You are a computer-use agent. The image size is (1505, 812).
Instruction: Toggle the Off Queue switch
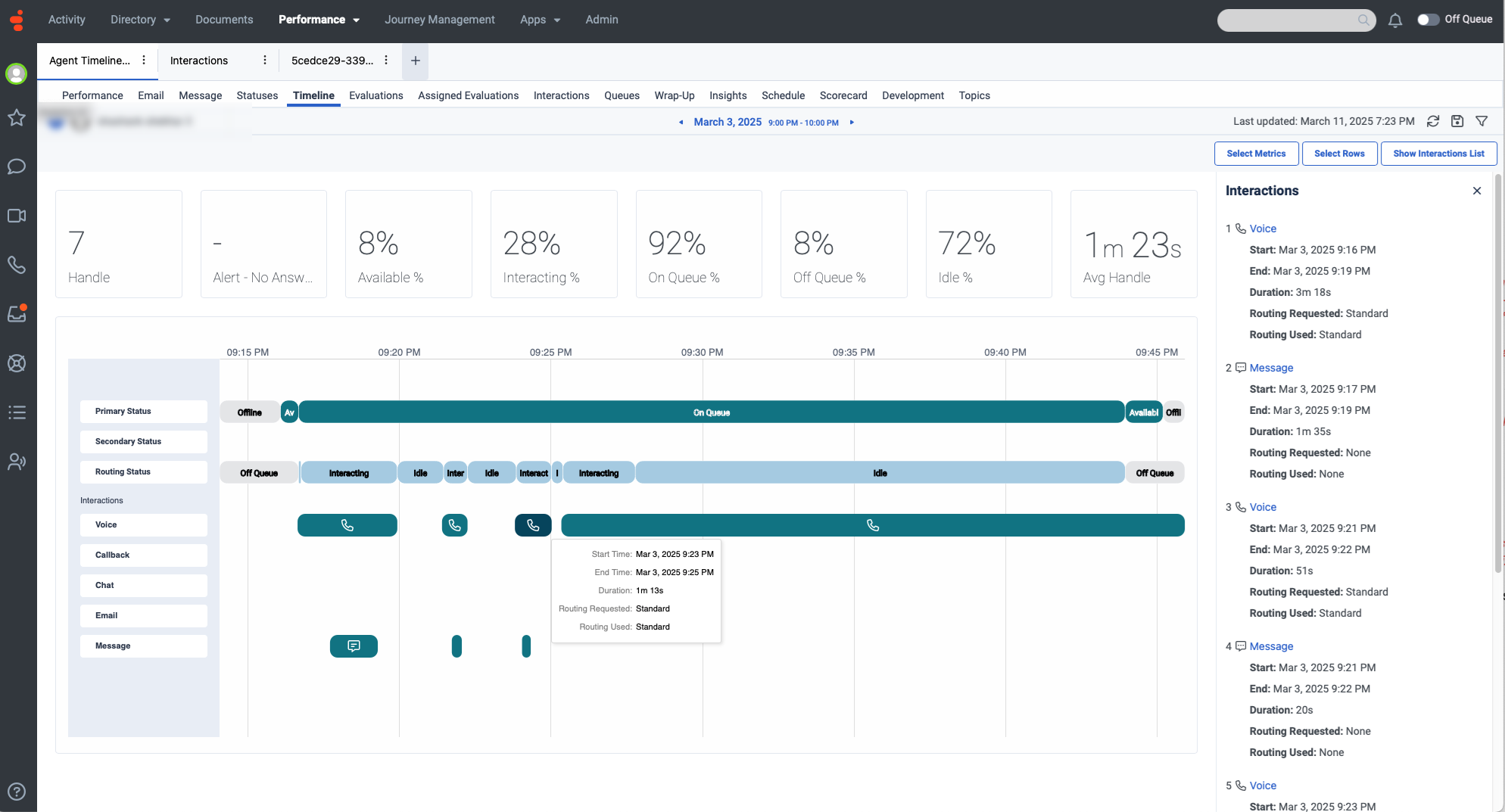point(1429,20)
